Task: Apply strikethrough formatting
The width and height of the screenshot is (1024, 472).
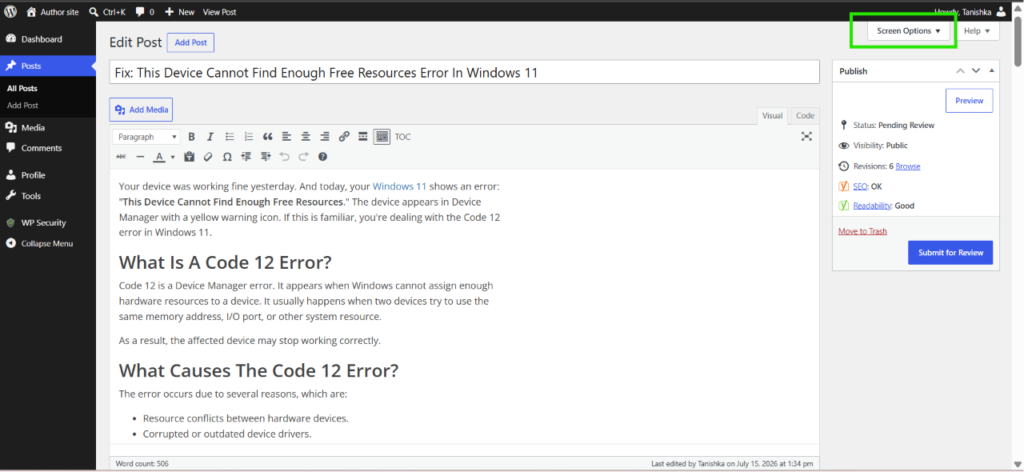Action: coord(122,157)
